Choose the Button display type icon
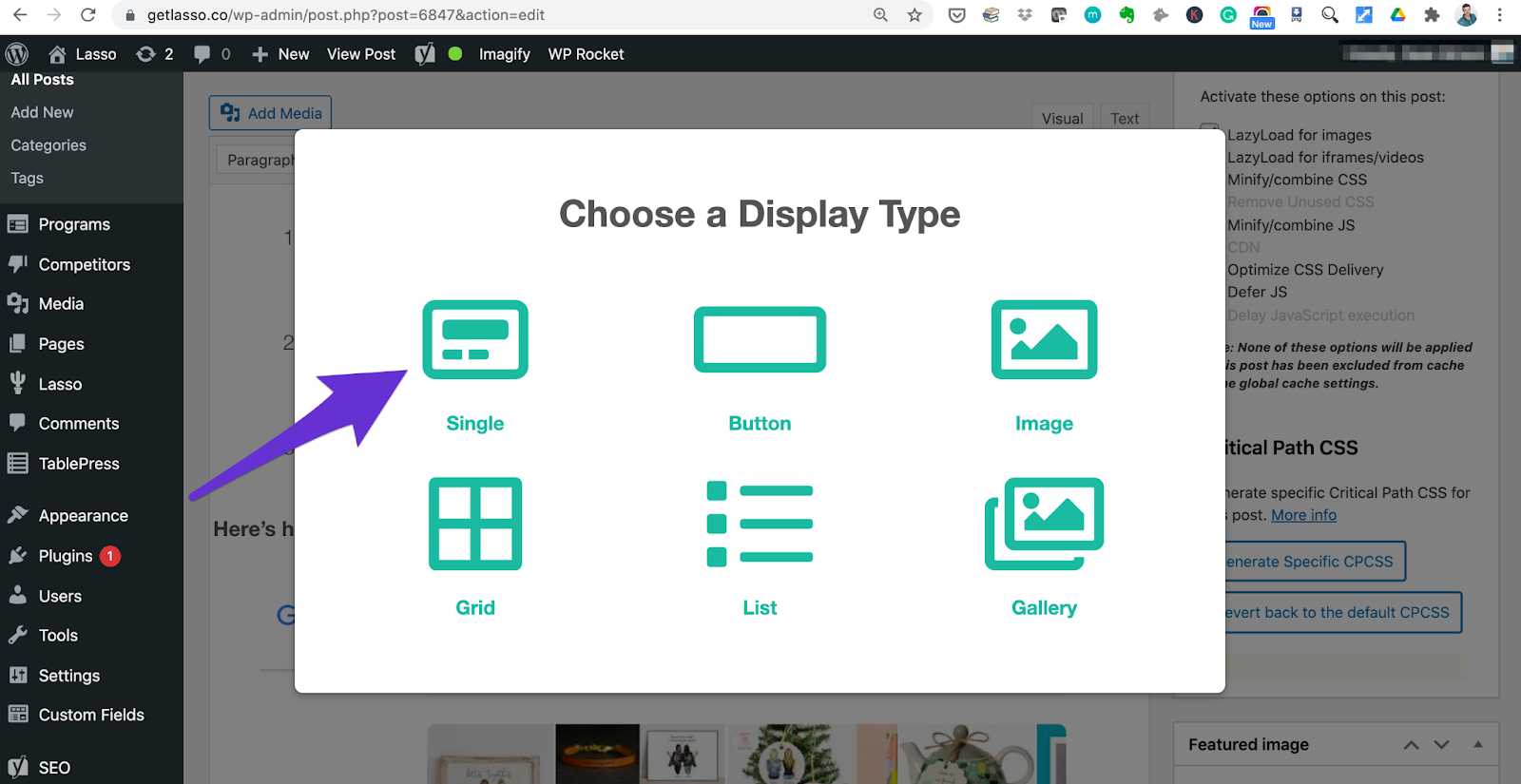This screenshot has width=1521, height=784. (760, 339)
